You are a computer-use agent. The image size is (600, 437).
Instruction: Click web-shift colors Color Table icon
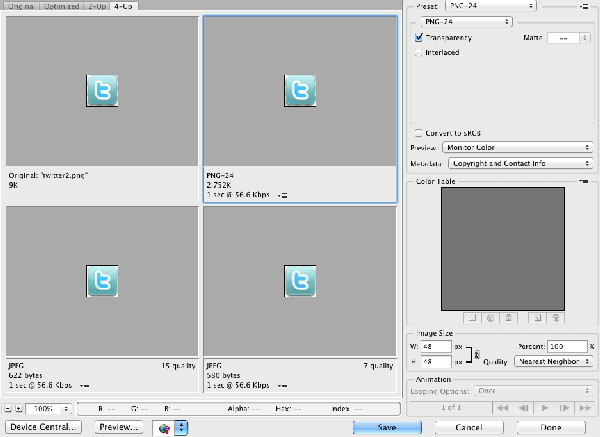coord(491,318)
